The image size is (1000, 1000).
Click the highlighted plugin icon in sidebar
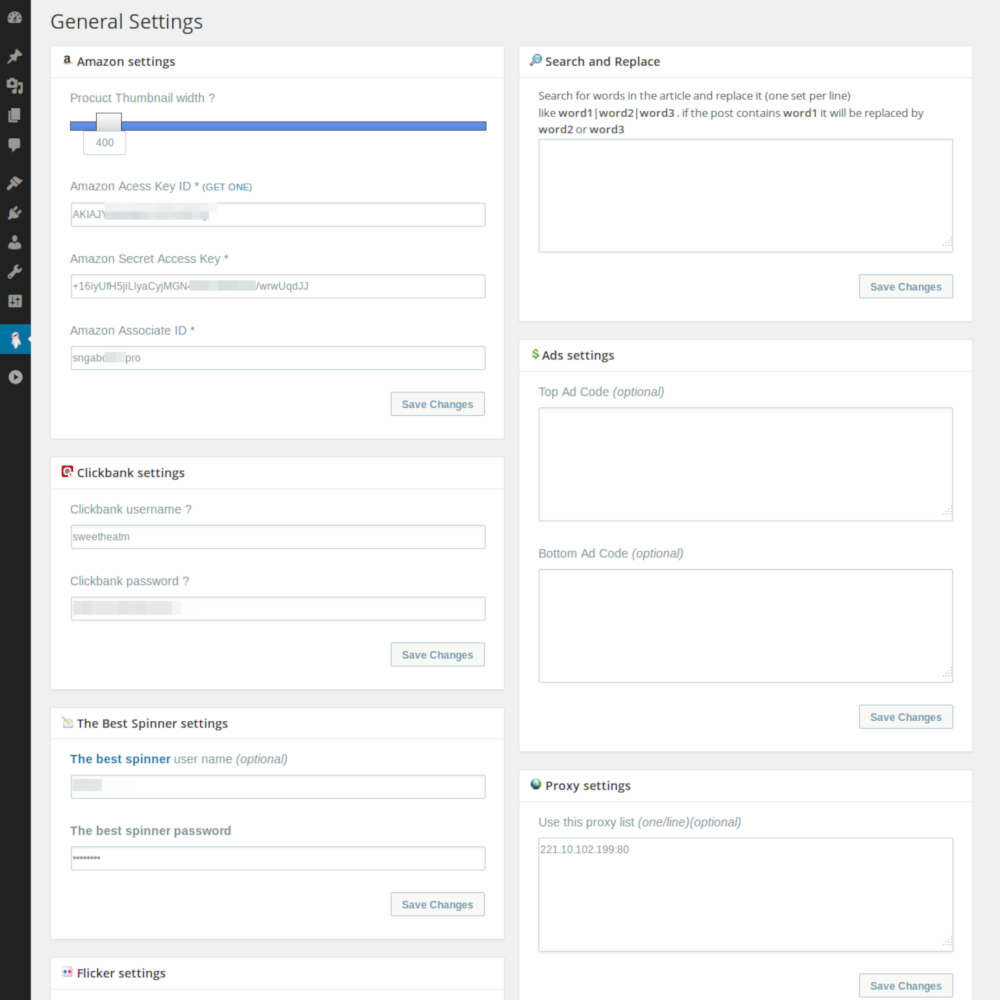(x=15, y=340)
